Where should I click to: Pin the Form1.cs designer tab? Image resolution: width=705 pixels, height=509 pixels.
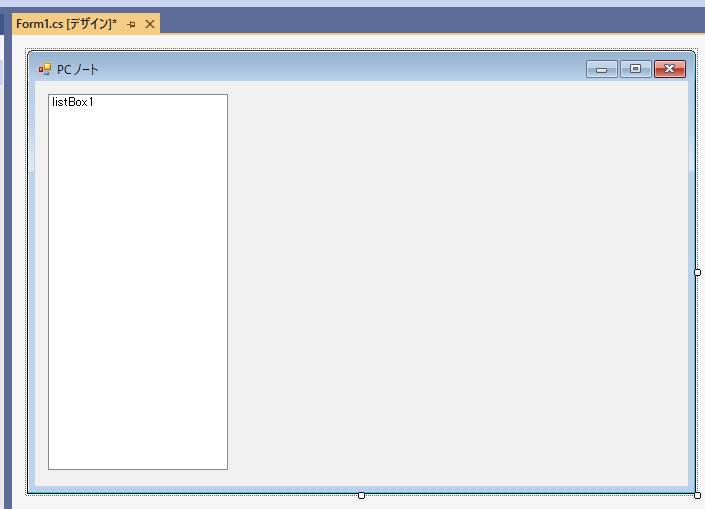(132, 24)
